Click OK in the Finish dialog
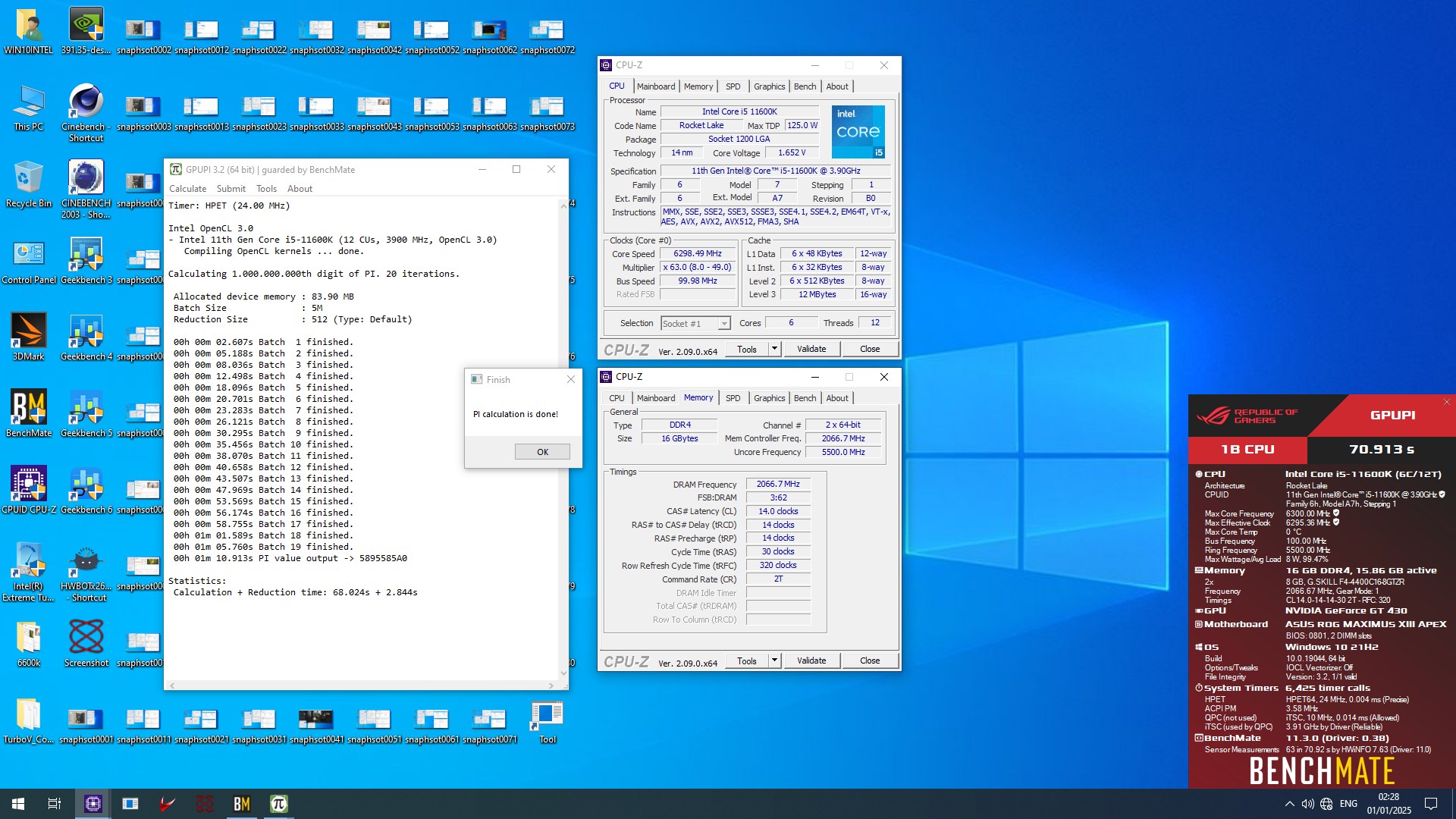Viewport: 1456px width, 819px height. (x=542, y=452)
